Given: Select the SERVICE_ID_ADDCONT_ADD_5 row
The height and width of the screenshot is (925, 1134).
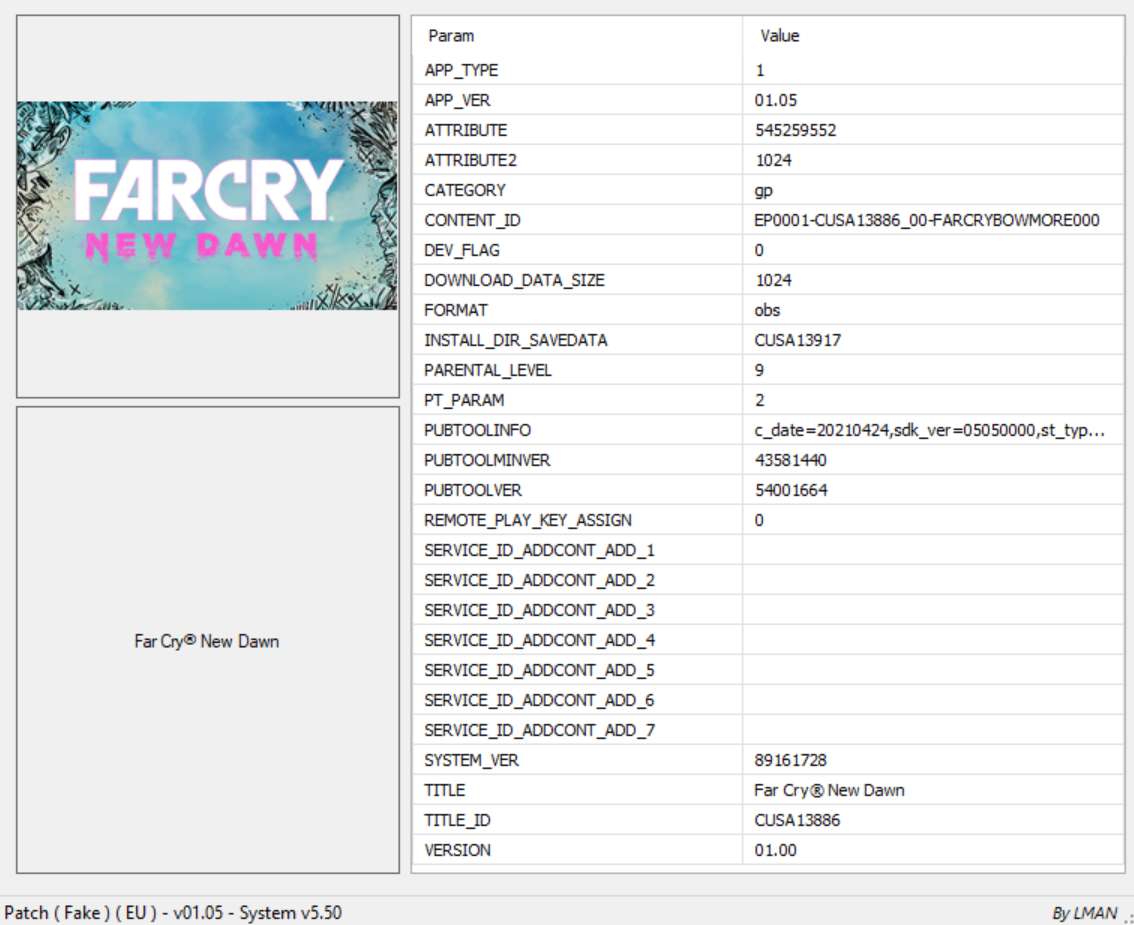Looking at the screenshot, I should tap(768, 670).
